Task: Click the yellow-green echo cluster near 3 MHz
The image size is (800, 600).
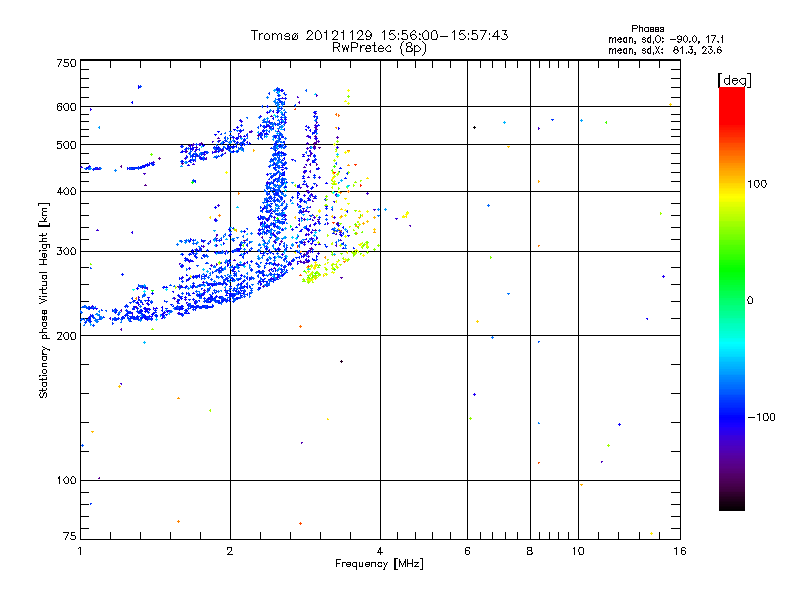Action: (314, 273)
